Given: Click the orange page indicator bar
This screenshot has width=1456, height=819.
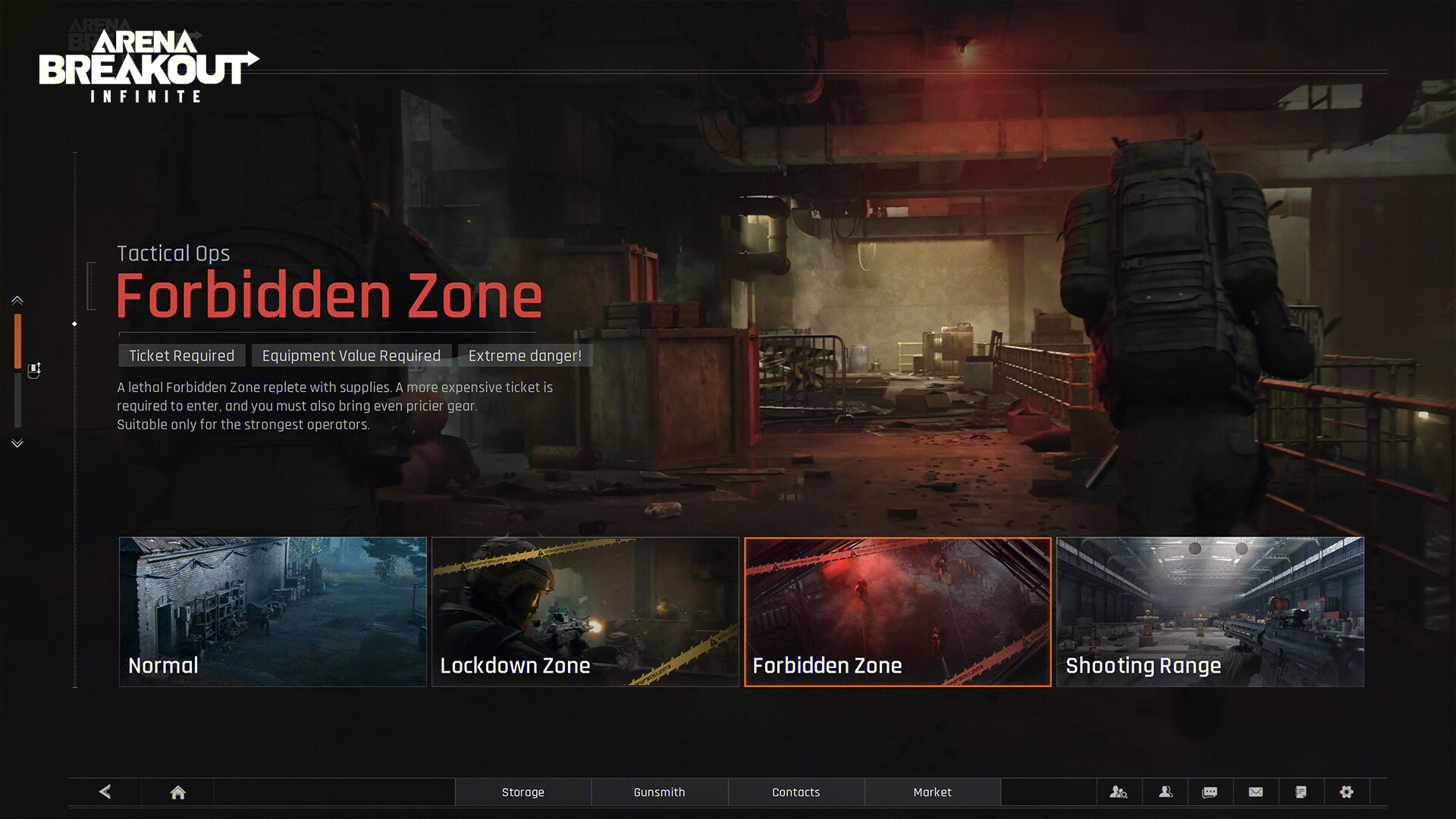Looking at the screenshot, I should coord(17,341).
